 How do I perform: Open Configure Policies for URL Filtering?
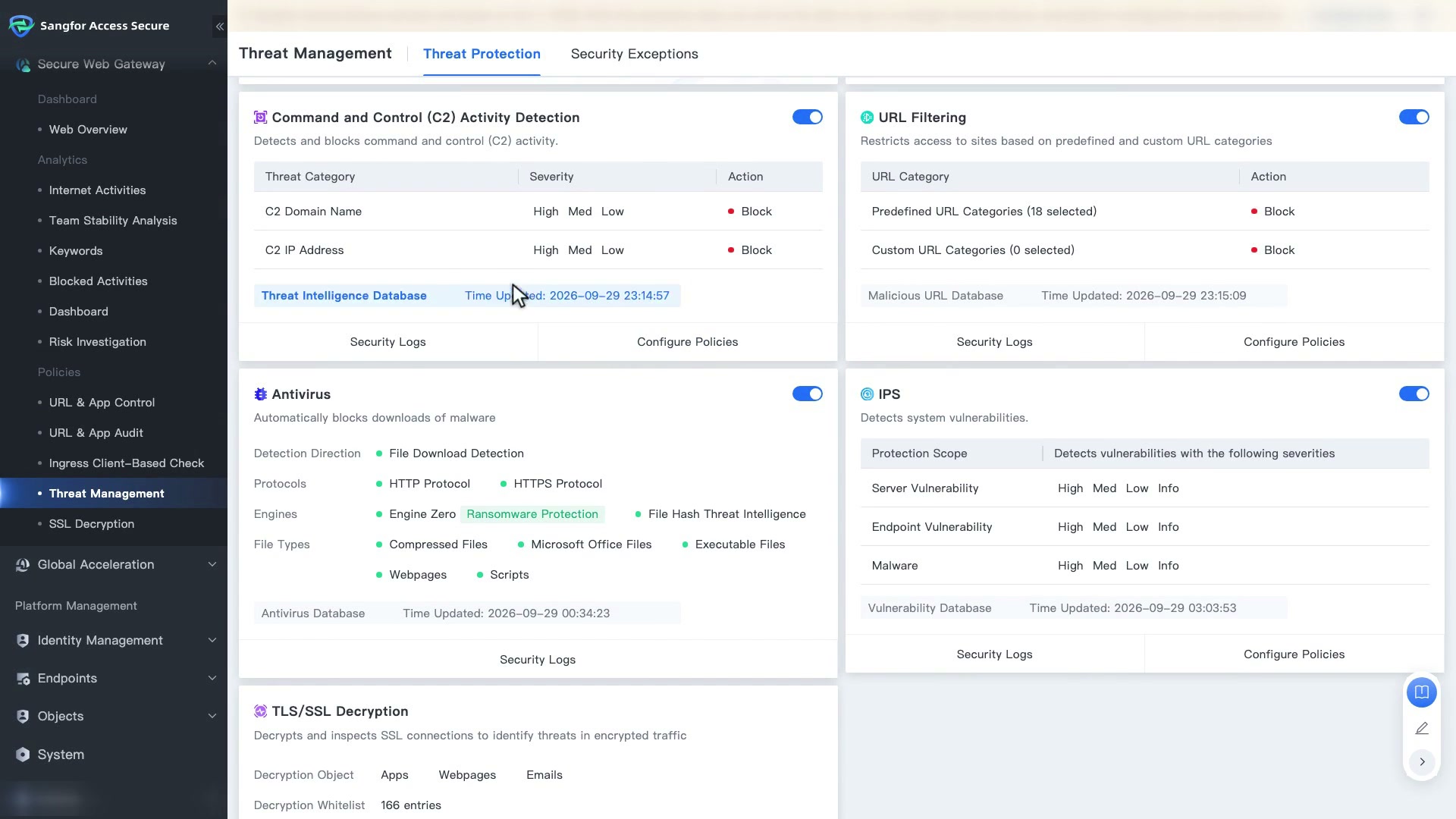point(1294,342)
